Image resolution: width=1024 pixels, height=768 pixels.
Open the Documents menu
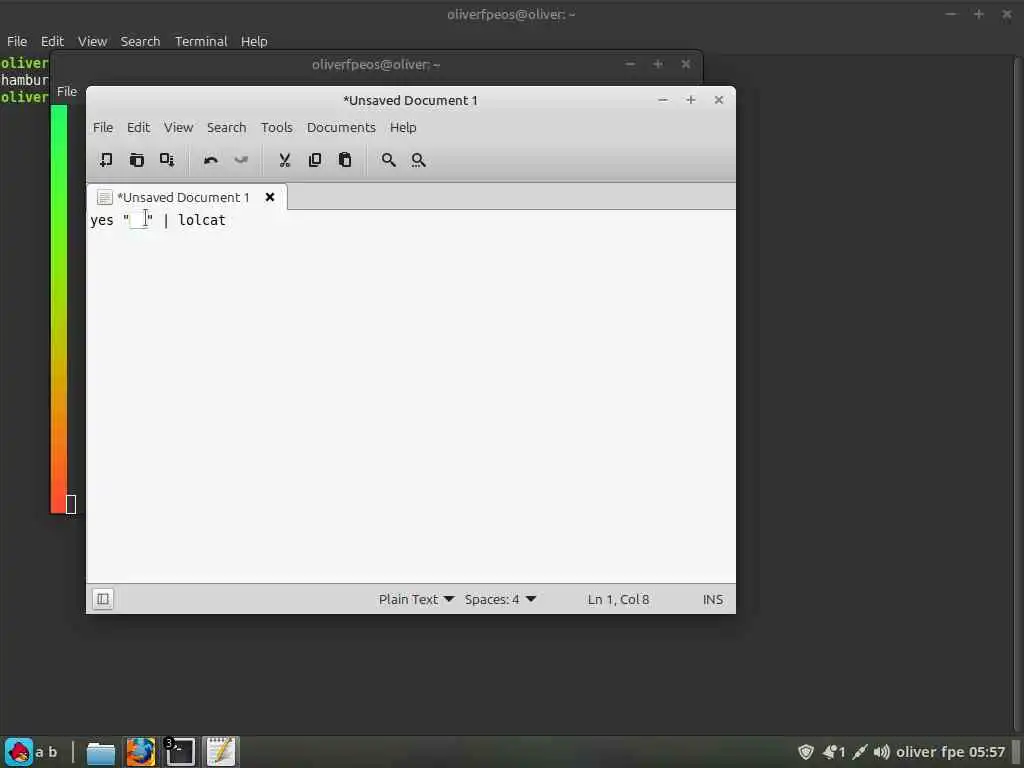coord(341,127)
